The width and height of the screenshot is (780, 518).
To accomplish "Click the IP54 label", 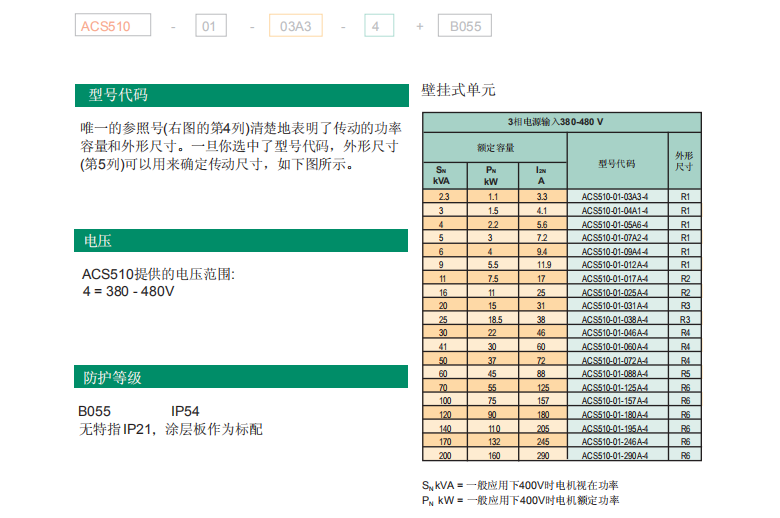I will coord(185,411).
